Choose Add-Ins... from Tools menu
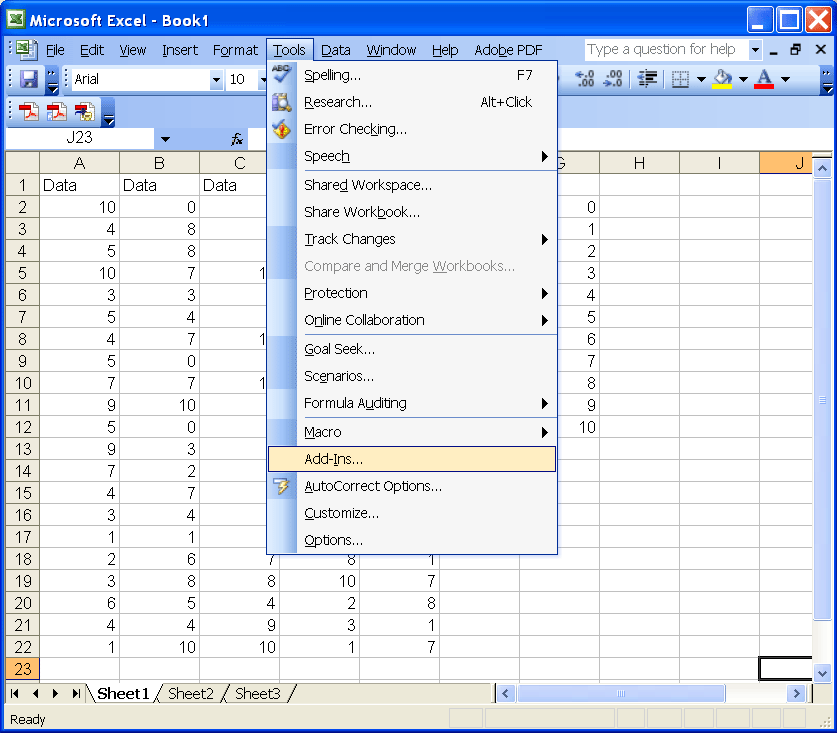 pyautogui.click(x=412, y=459)
